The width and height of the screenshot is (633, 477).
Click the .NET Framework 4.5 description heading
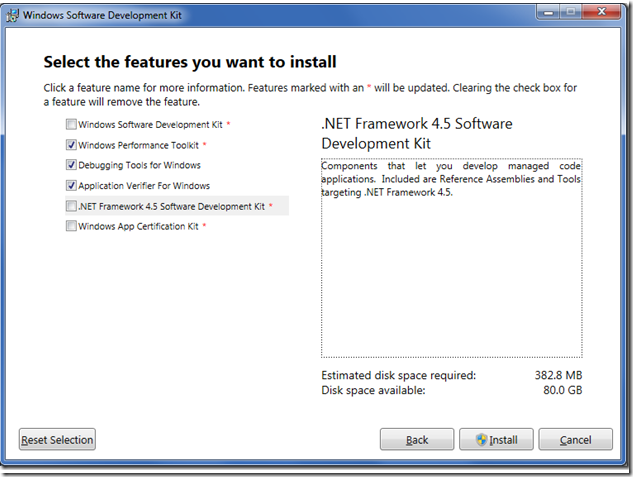417,134
